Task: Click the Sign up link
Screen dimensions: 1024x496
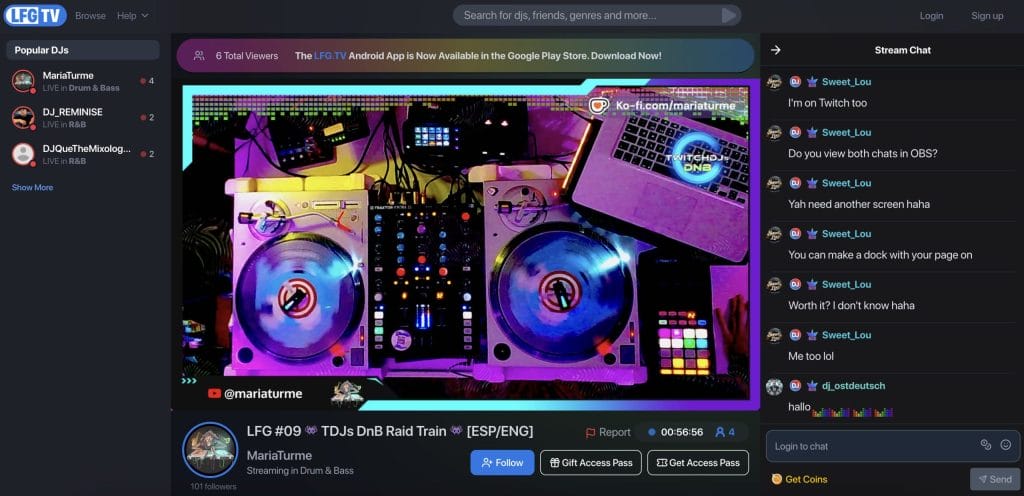Action: point(987,16)
